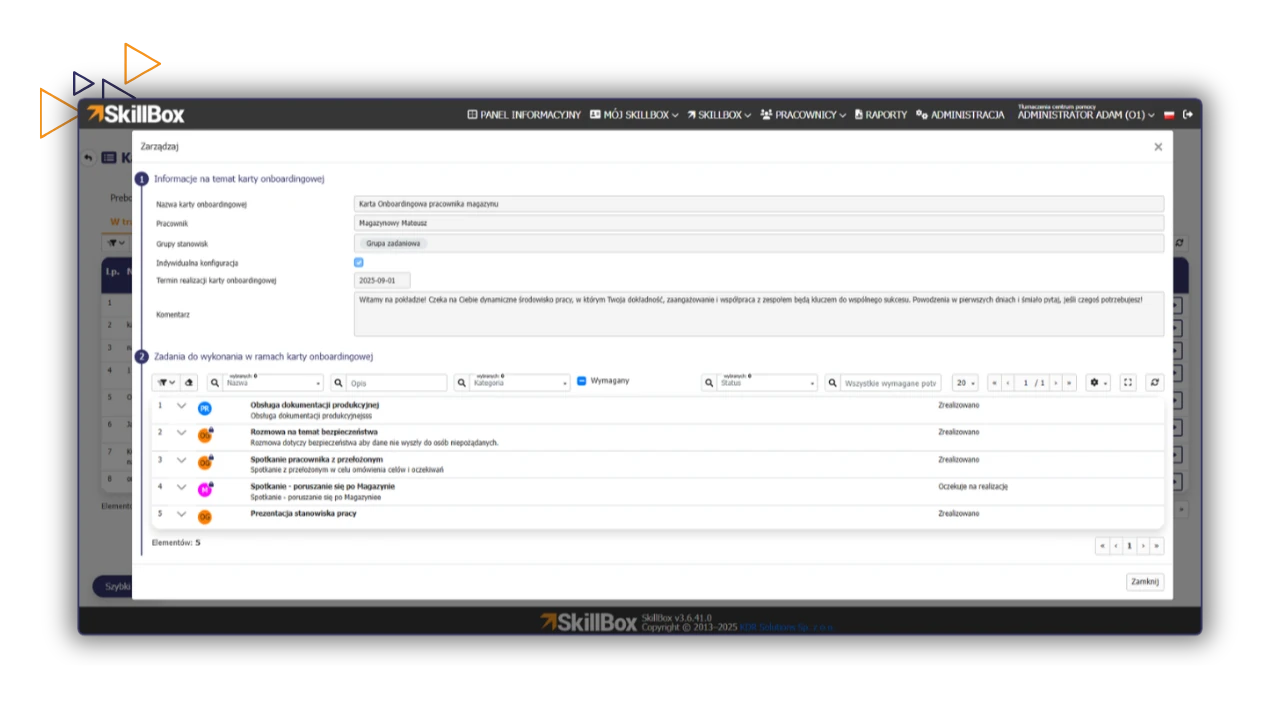Expand the row for Rozmowa na temat bezpieczeństwa
The height and width of the screenshot is (720, 1280).
coord(181,433)
